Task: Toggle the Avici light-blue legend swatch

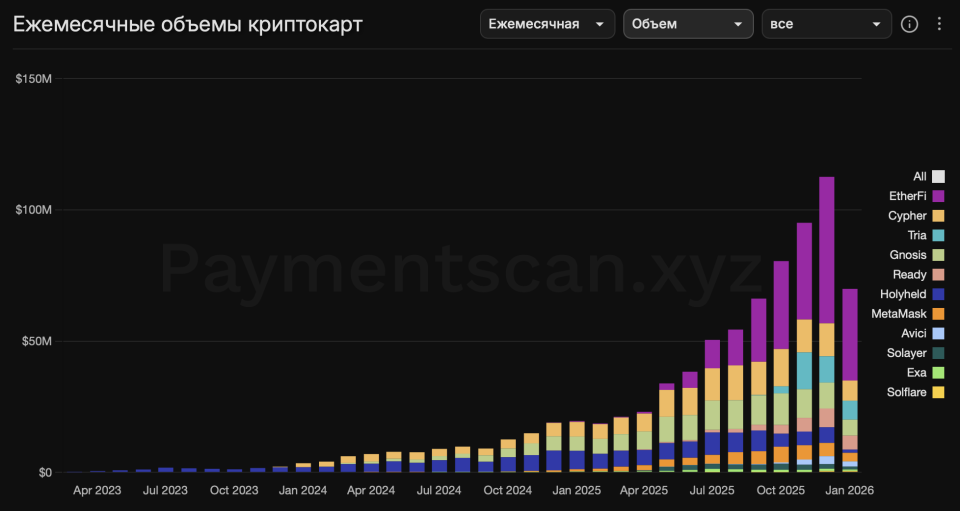Action: pos(938,334)
